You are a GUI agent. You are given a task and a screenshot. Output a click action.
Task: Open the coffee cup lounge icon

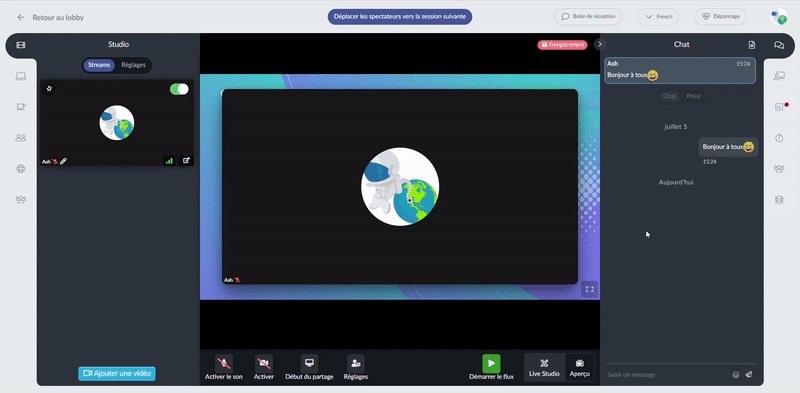pos(21,107)
